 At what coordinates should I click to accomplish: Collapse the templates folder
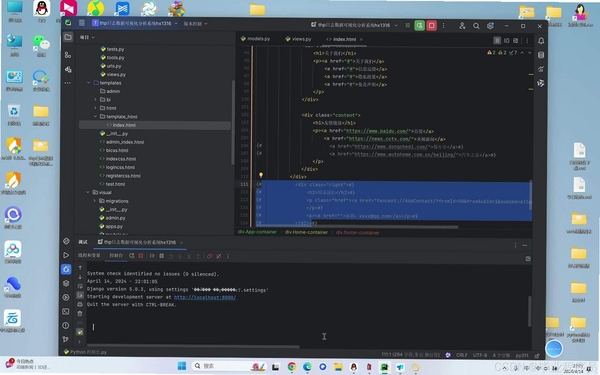click(89, 83)
